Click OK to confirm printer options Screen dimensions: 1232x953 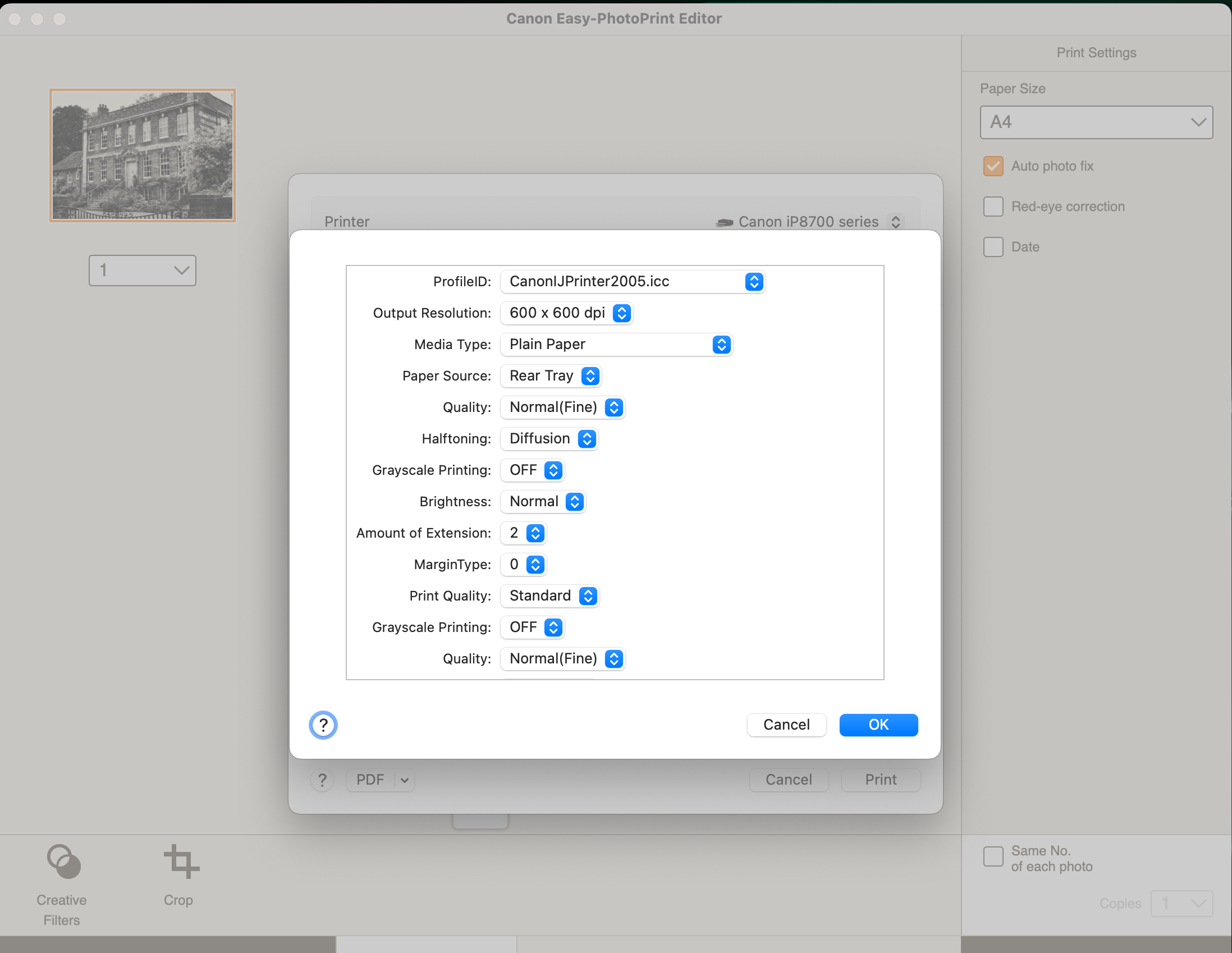click(x=878, y=725)
